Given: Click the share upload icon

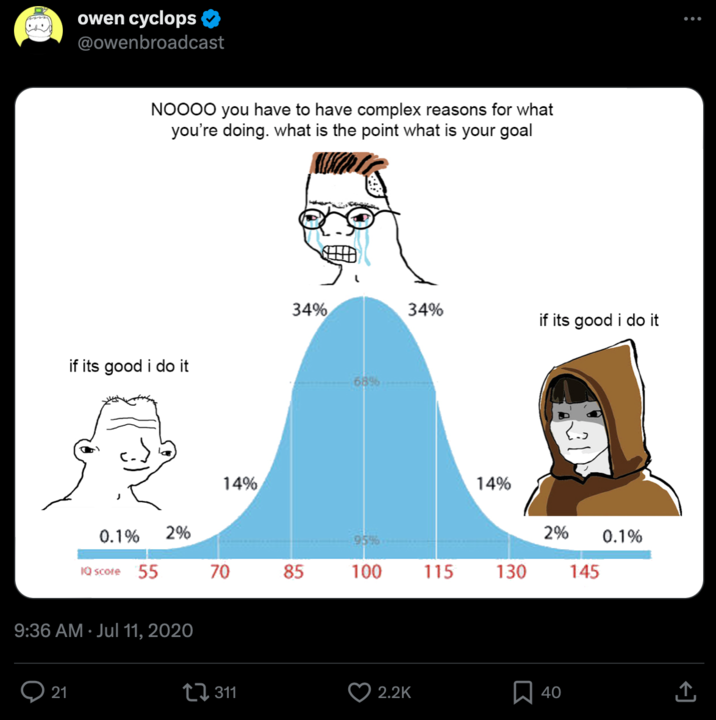Looking at the screenshot, I should point(686,691).
